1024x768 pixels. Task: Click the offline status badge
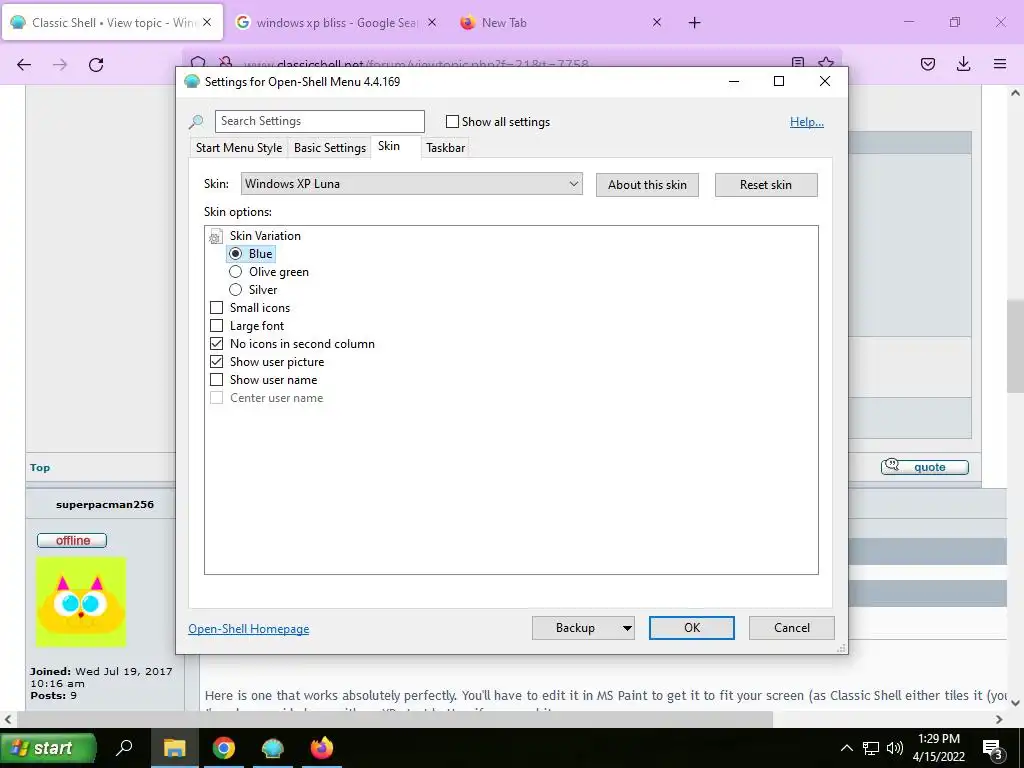coord(72,541)
